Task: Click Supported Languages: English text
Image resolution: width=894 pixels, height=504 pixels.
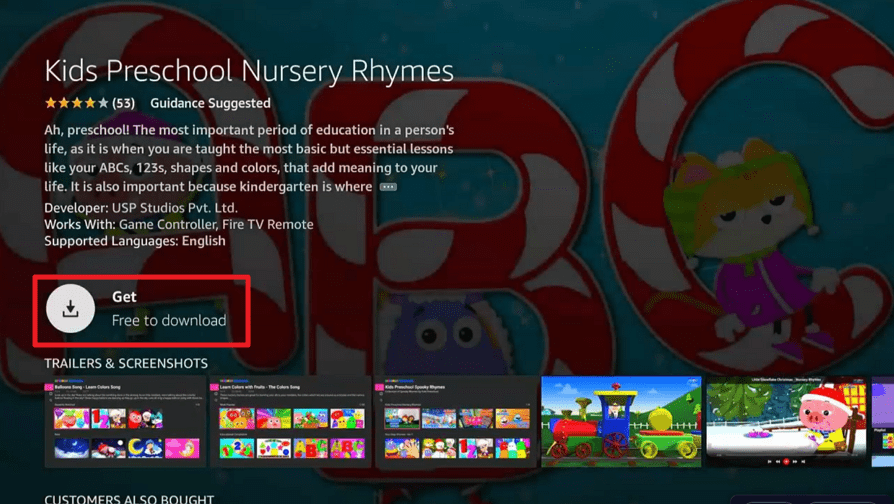Action: click(x=135, y=241)
